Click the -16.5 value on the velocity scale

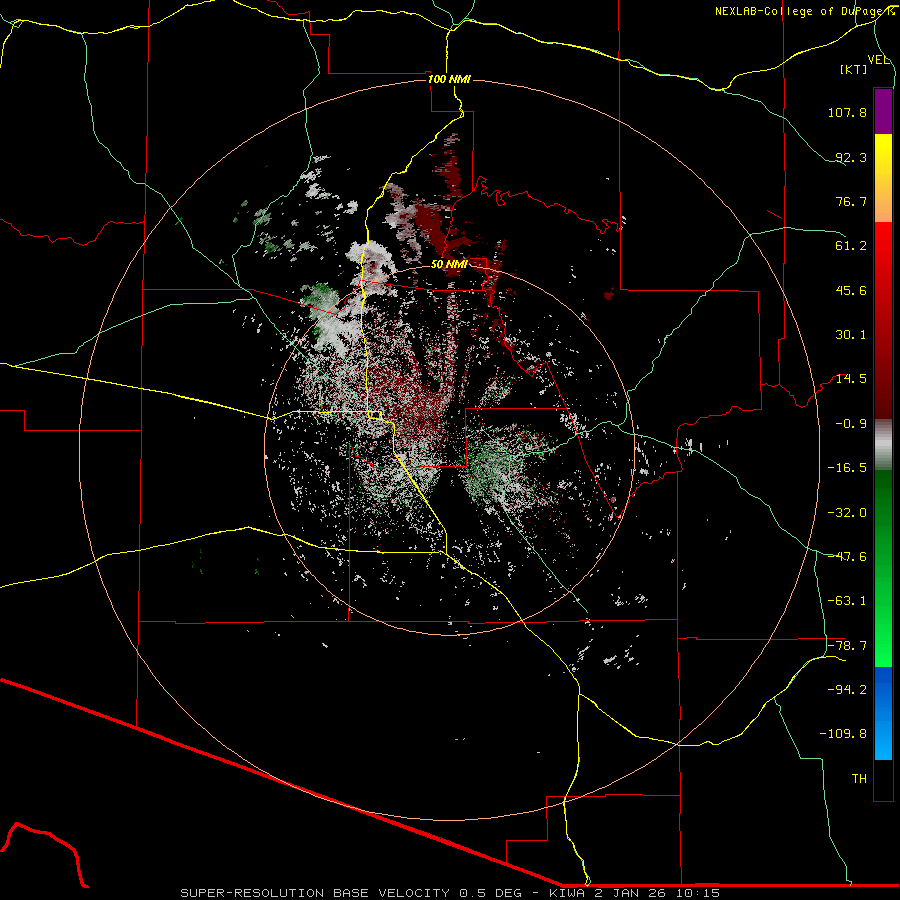[847, 468]
